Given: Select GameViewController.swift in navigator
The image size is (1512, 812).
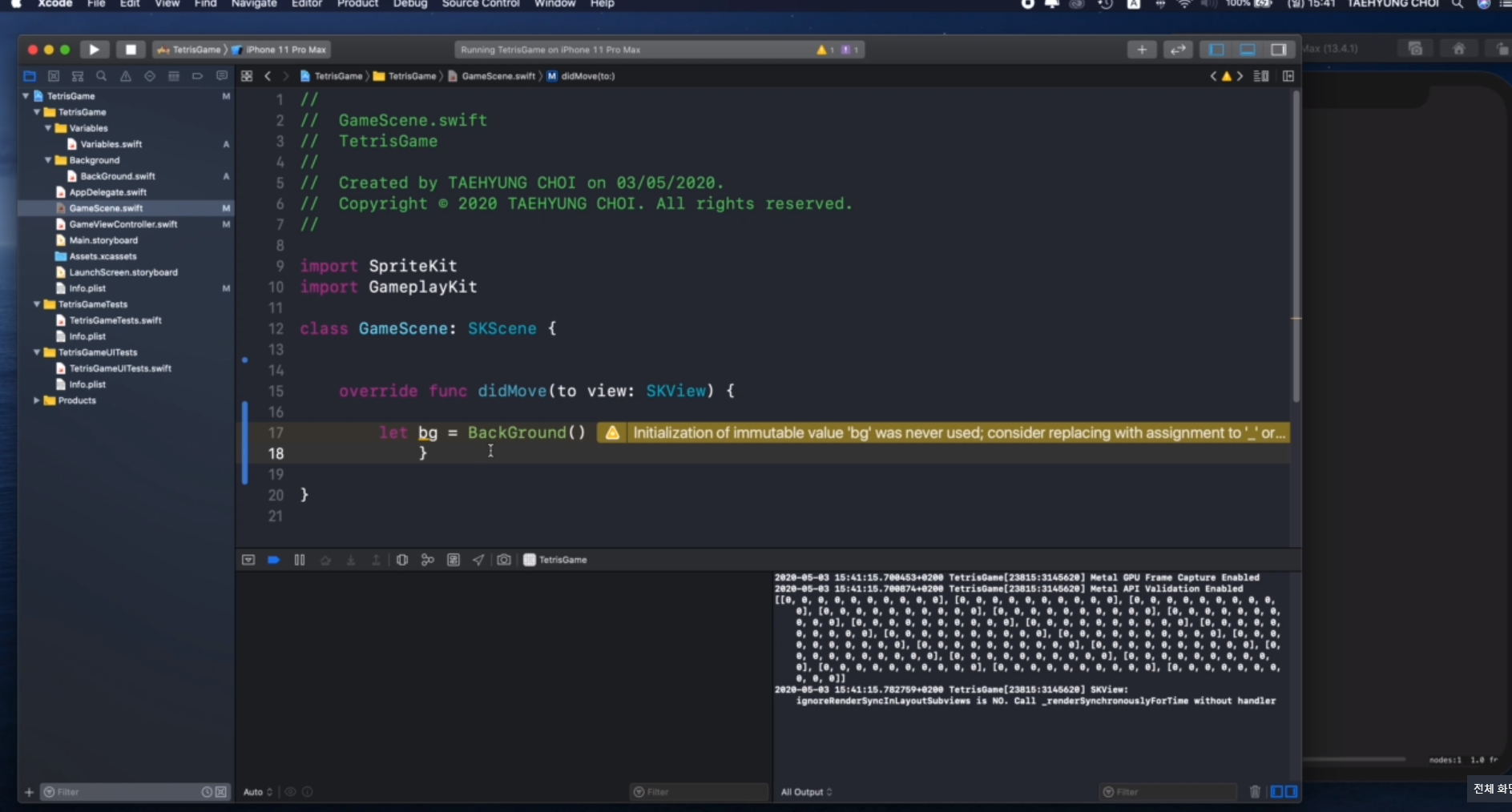Looking at the screenshot, I should pos(123,224).
